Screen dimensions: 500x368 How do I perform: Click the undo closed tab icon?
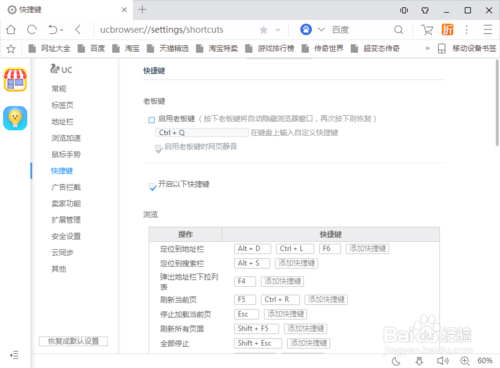(53, 30)
